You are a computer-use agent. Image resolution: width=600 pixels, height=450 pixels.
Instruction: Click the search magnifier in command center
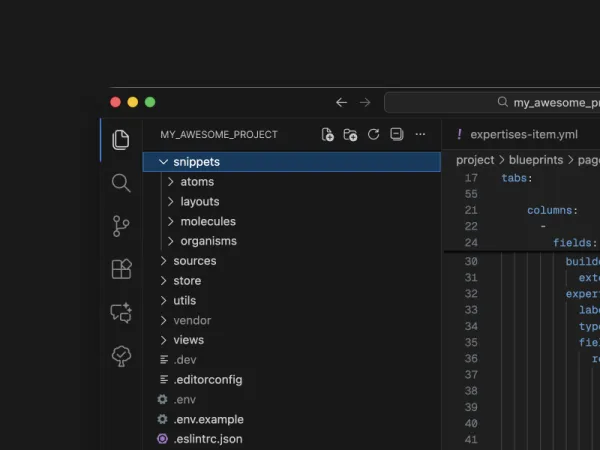tap(502, 102)
